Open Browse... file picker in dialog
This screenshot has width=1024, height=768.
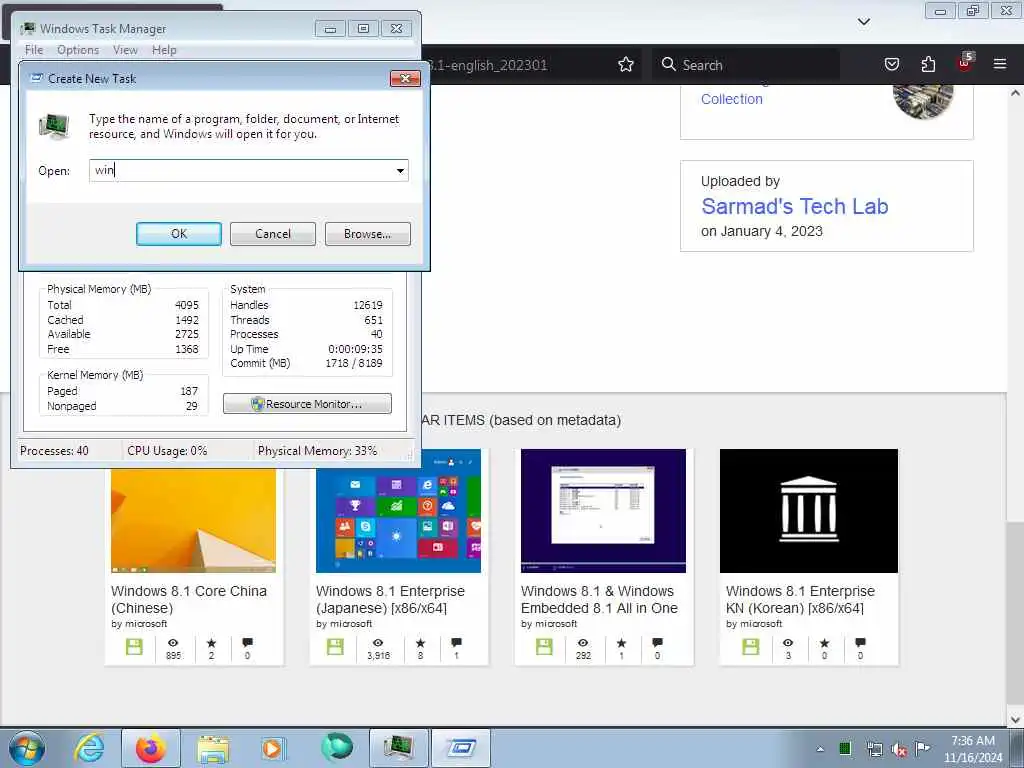click(x=367, y=234)
